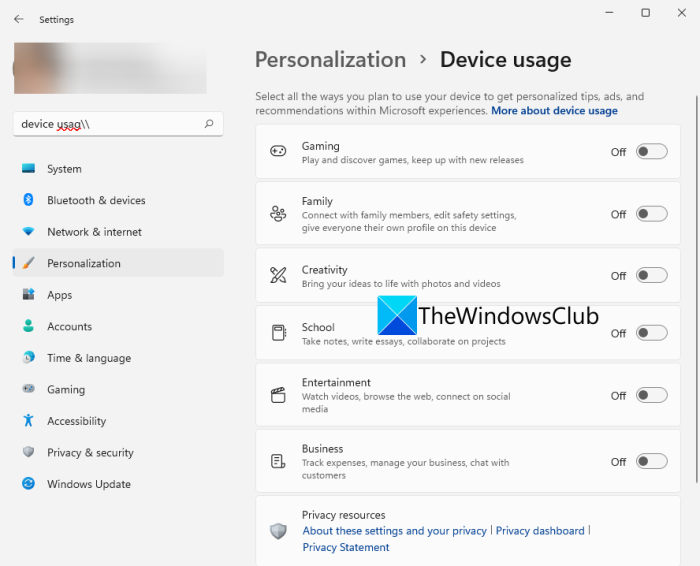Turn on the Family toggle

point(651,214)
